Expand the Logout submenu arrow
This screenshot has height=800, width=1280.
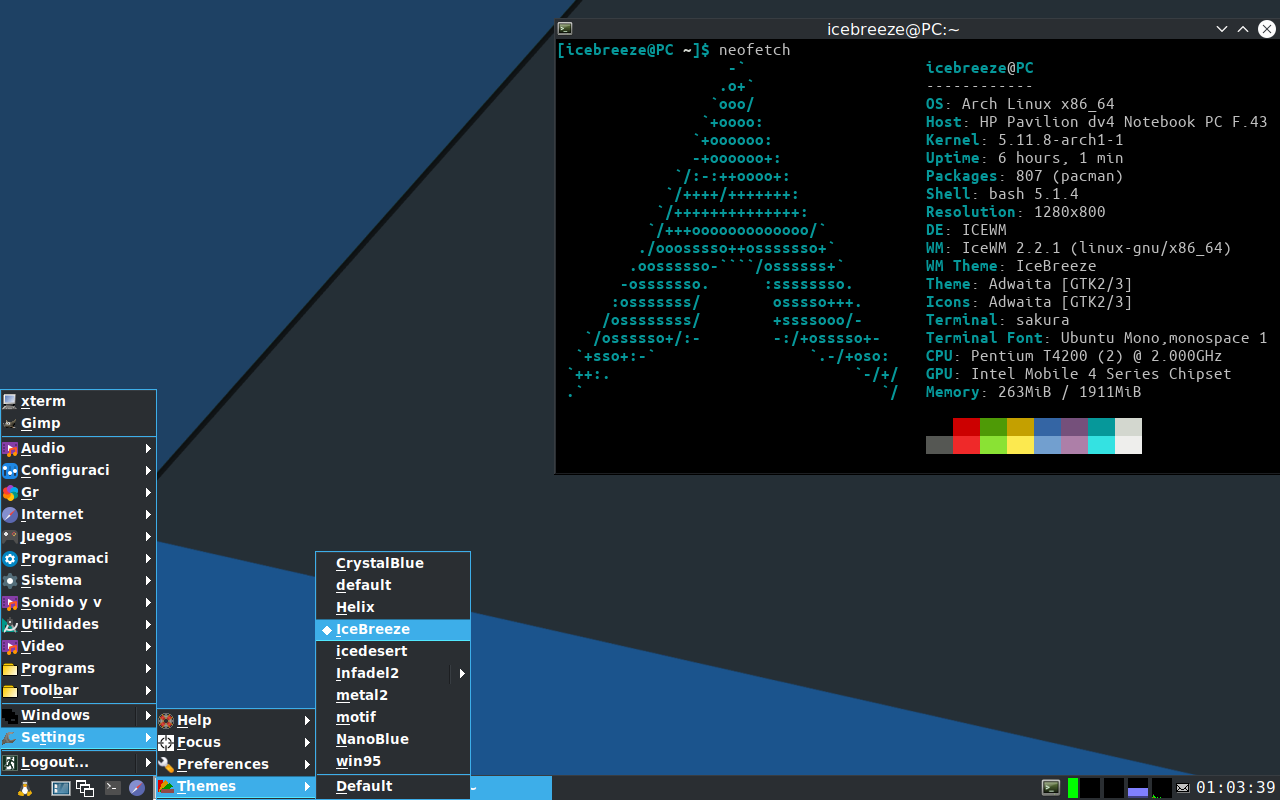pyautogui.click(x=149, y=762)
